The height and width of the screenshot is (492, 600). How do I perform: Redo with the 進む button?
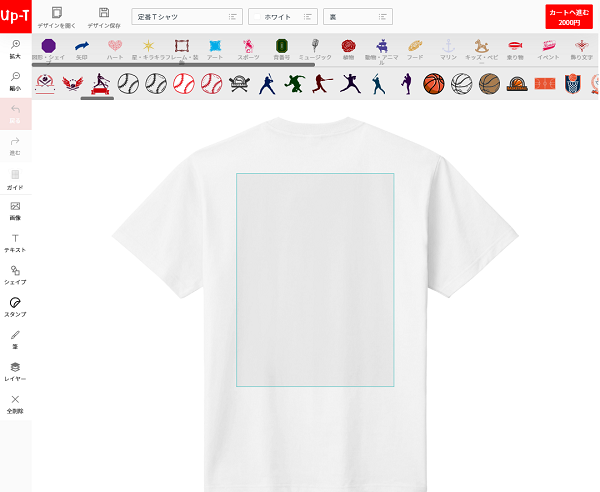15,146
